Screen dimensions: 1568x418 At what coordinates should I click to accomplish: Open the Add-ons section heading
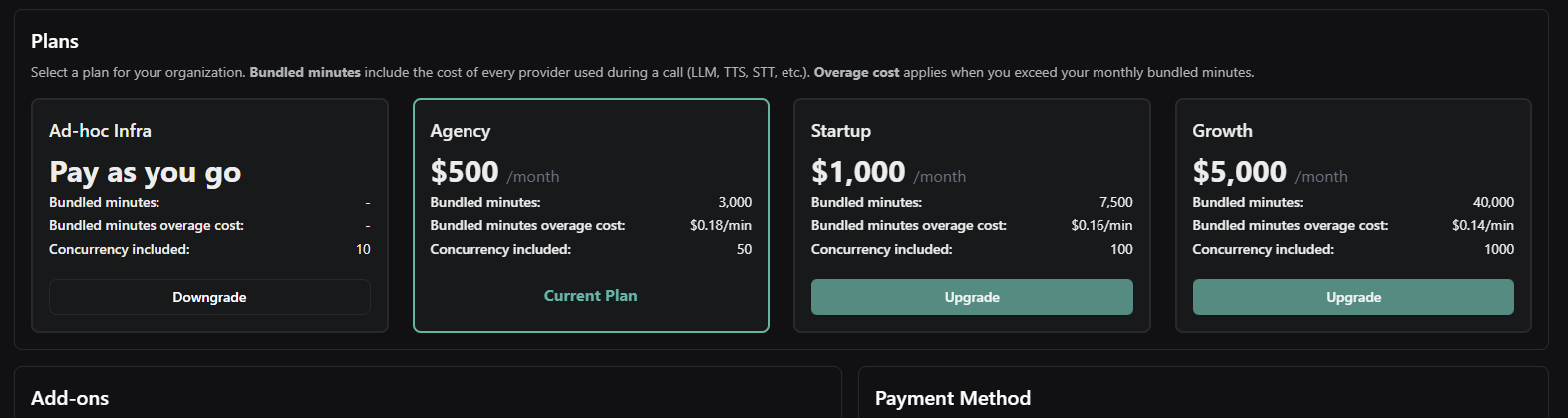(70, 398)
